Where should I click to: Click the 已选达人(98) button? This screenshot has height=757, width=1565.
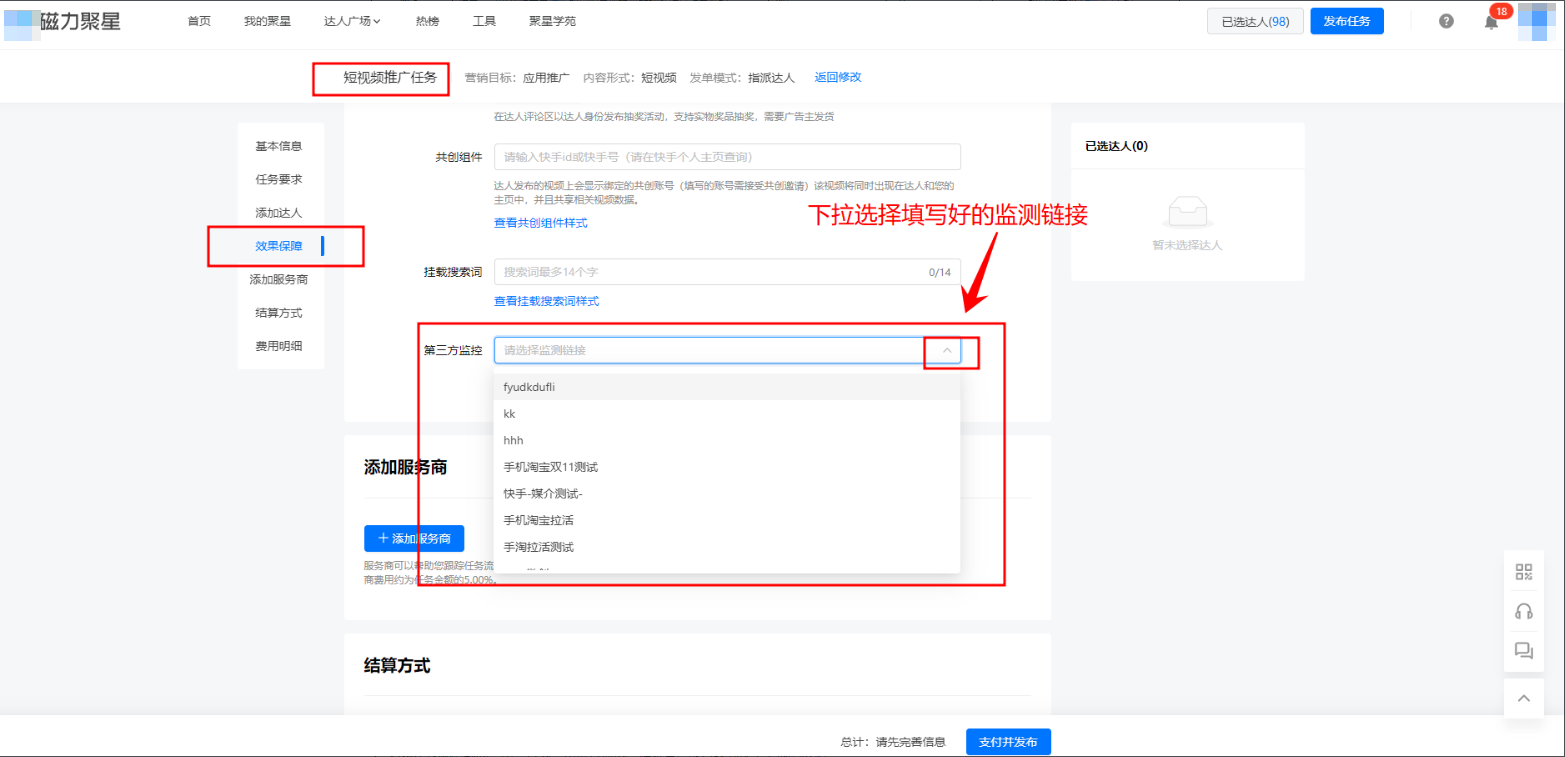(x=1255, y=21)
